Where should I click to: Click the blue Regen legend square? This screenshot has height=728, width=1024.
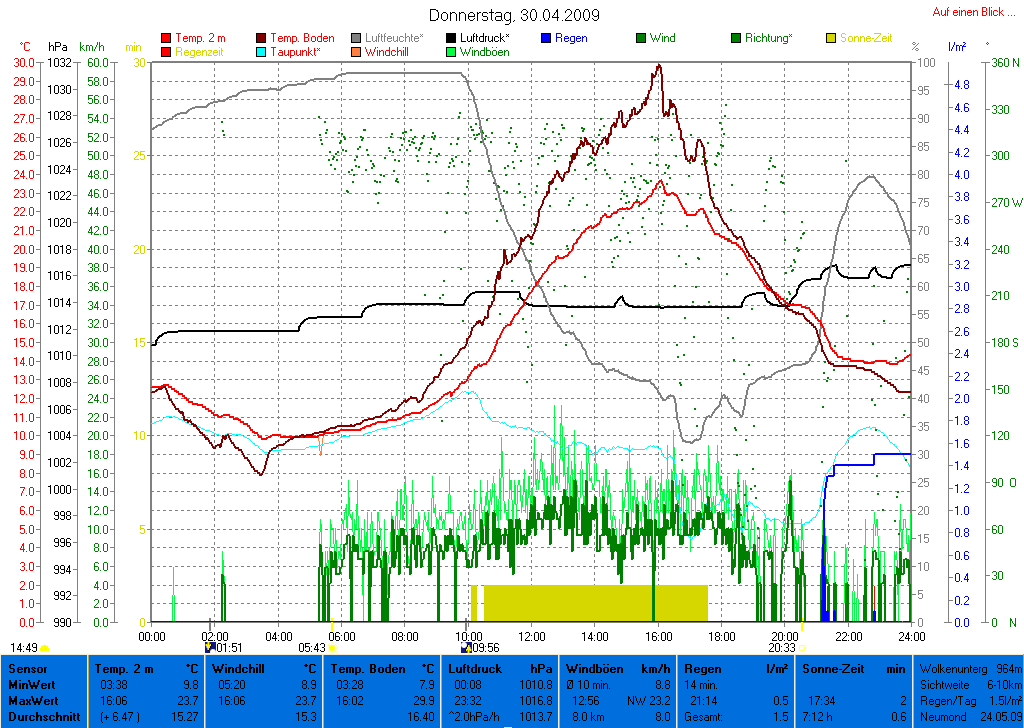click(545, 39)
